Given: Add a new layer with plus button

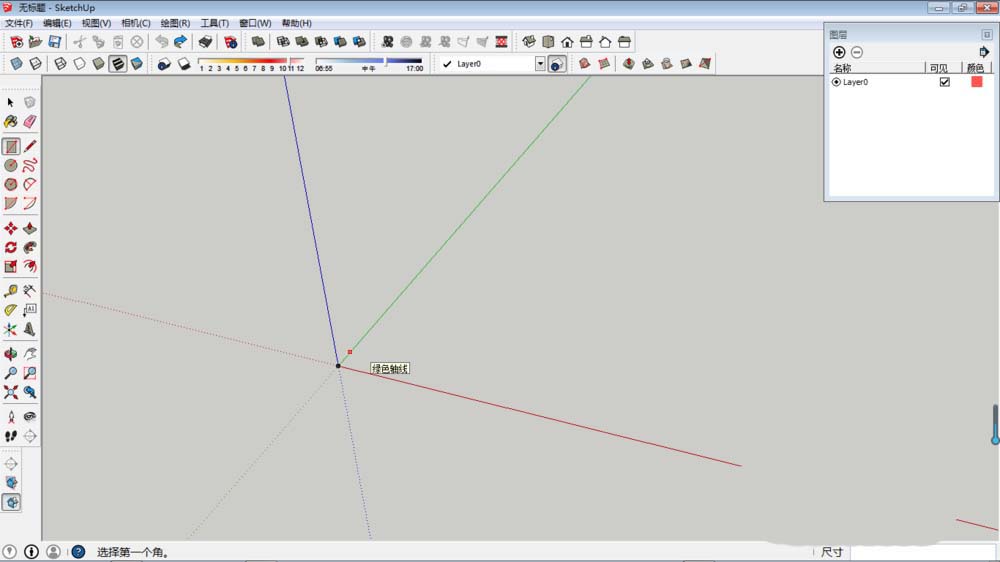Looking at the screenshot, I should [839, 52].
